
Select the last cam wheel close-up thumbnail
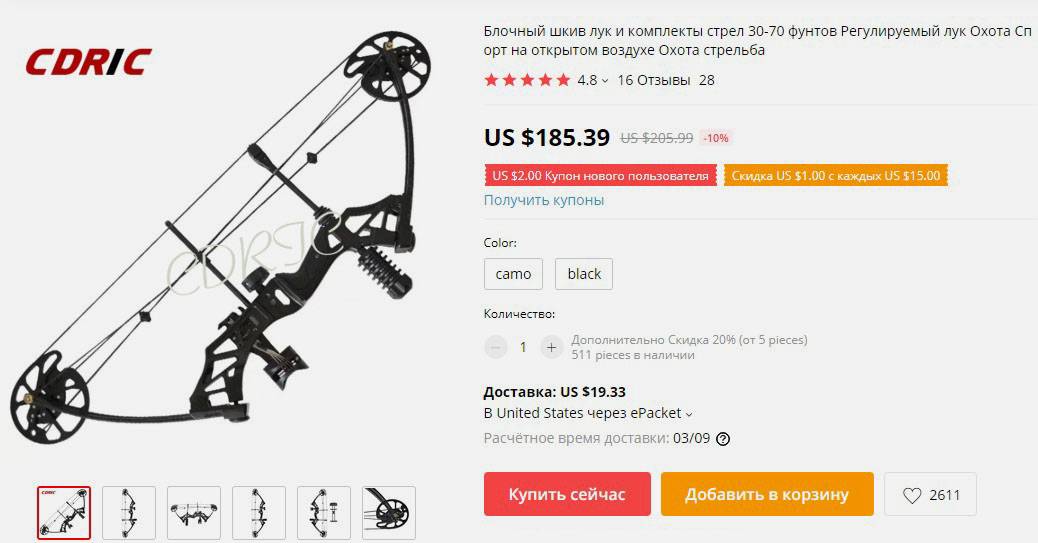(x=389, y=513)
